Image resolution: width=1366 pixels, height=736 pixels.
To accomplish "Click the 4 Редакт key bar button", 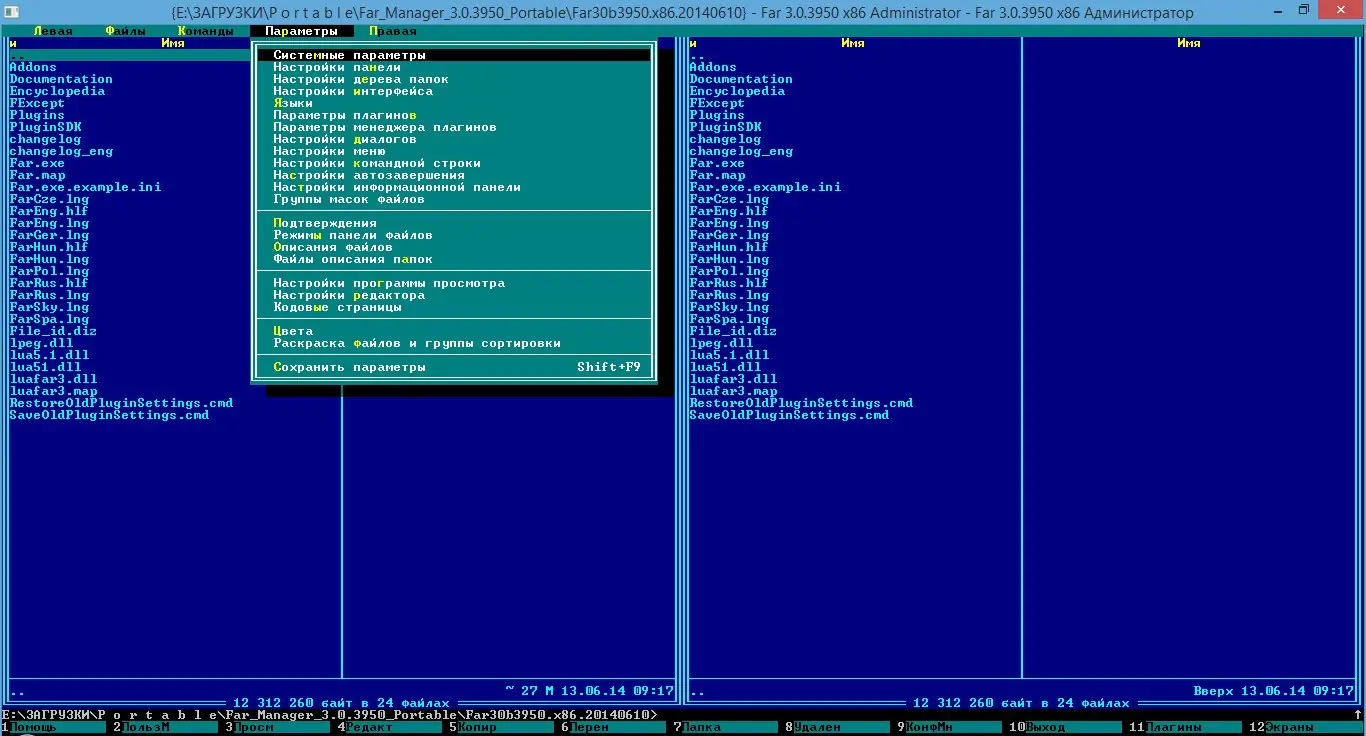I will click(390, 728).
